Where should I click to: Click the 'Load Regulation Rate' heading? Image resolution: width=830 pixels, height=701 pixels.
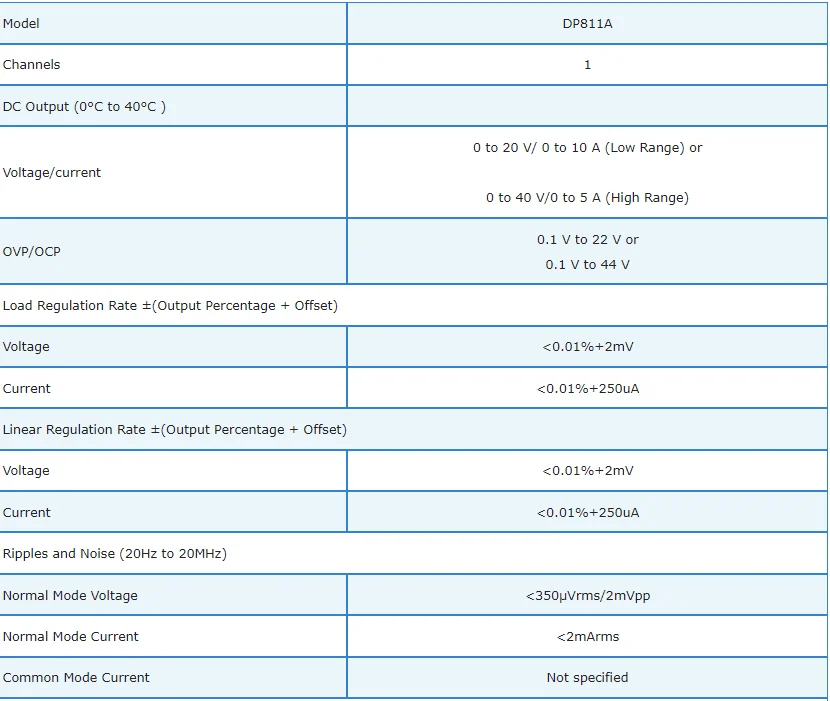[170, 305]
